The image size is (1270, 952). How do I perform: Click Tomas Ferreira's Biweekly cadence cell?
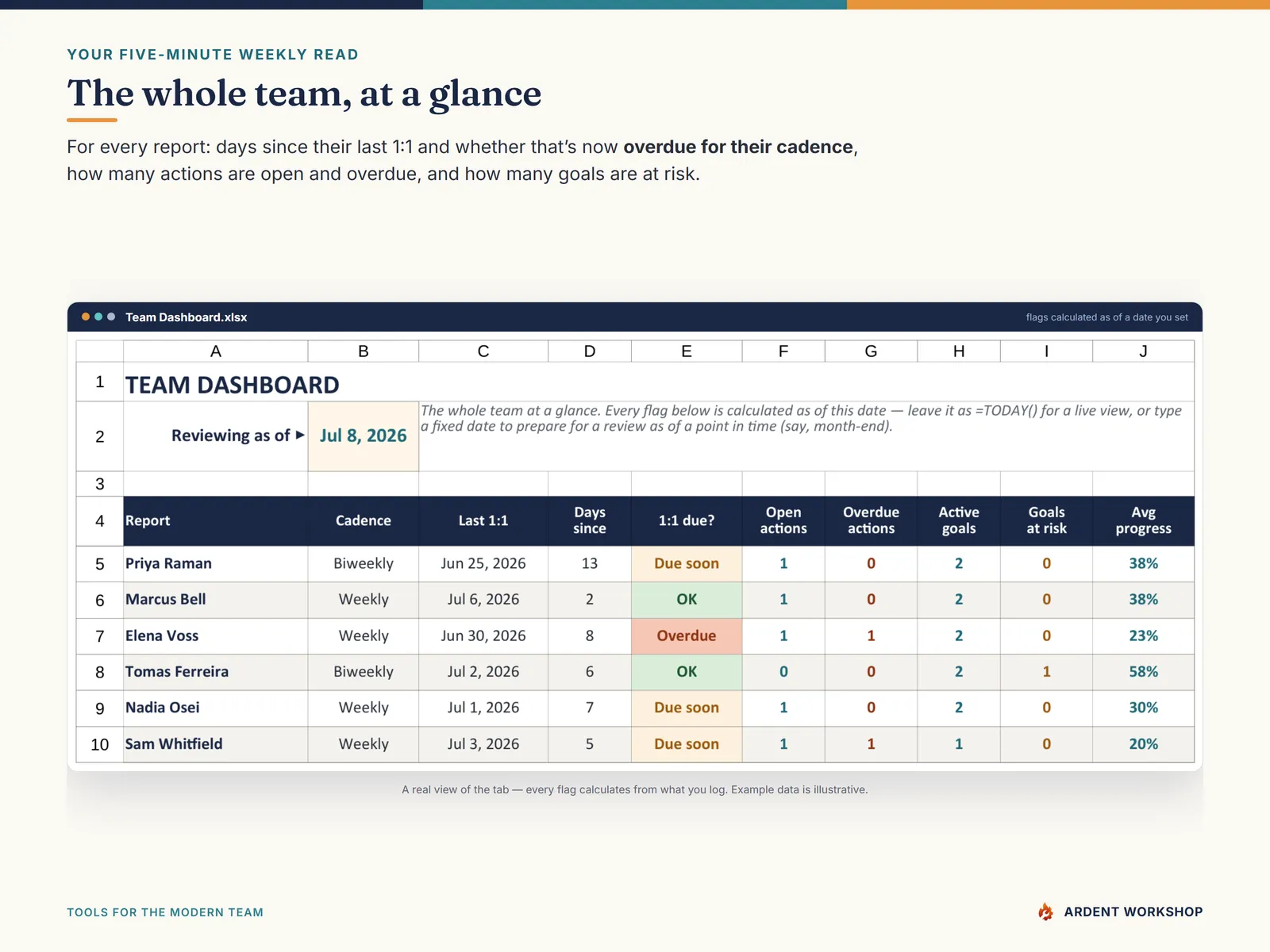pyautogui.click(x=364, y=672)
